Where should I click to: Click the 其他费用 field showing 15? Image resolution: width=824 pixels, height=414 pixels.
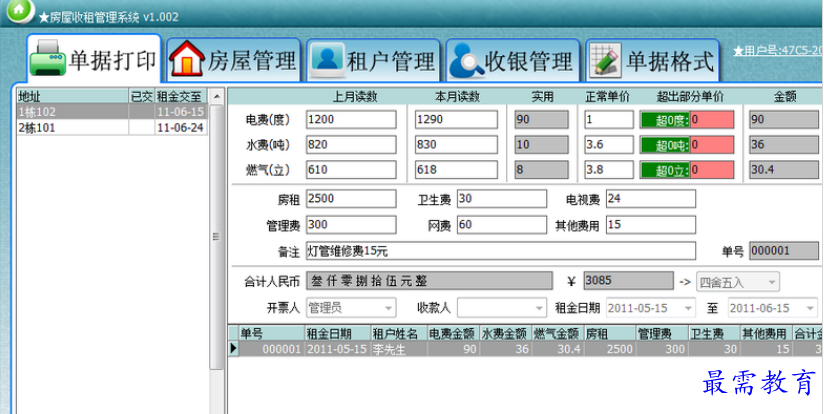tap(651, 225)
